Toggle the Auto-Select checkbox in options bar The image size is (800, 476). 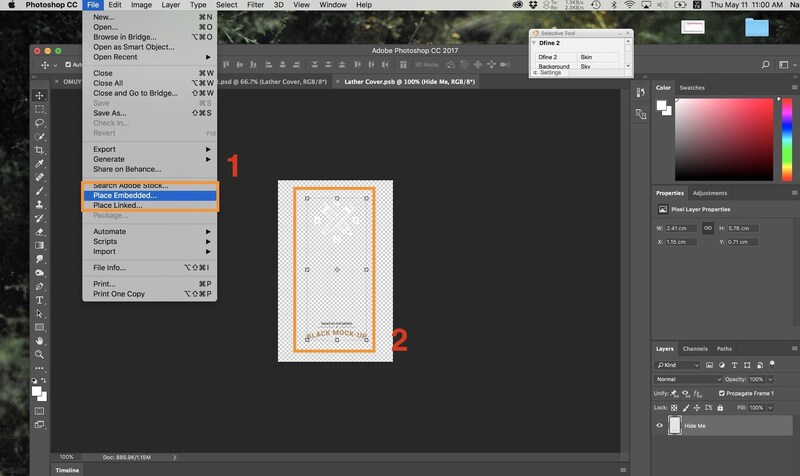(68, 65)
